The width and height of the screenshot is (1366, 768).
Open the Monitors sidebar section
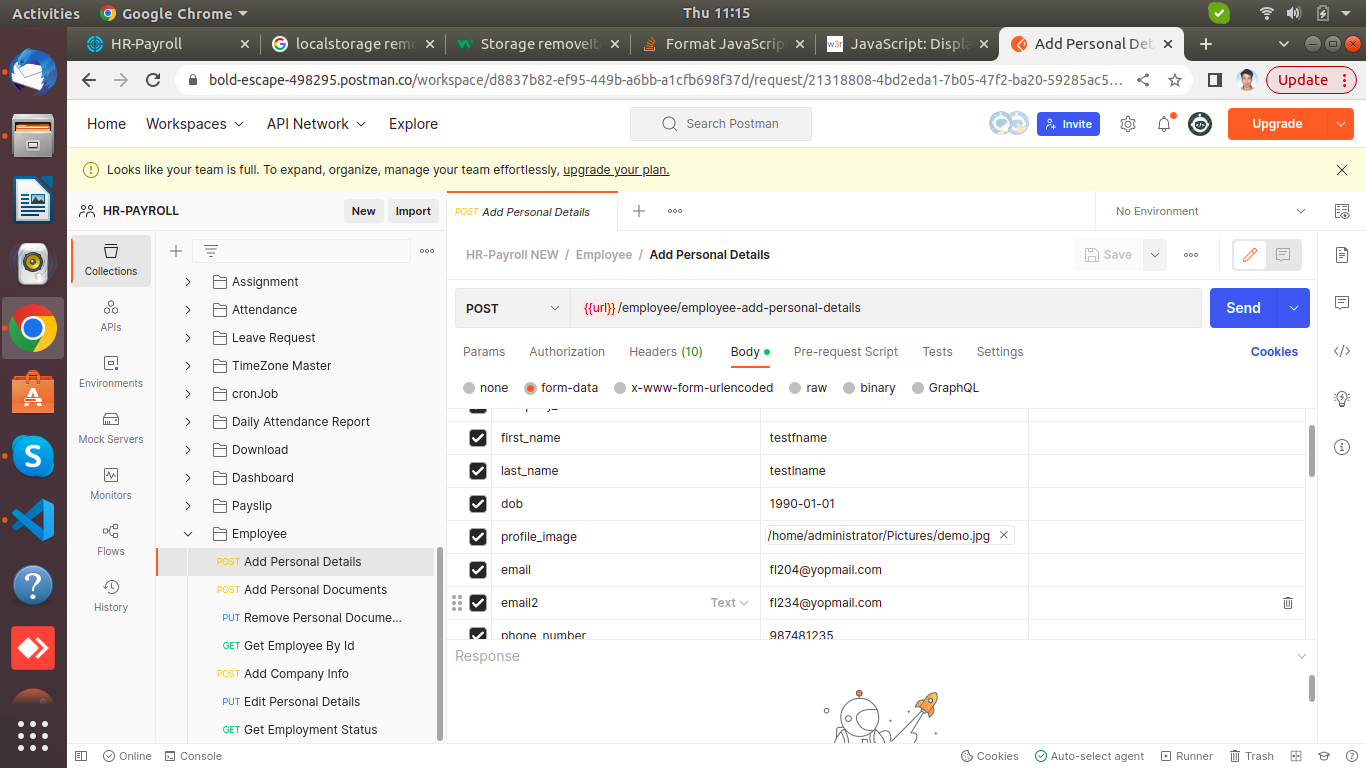click(111, 483)
